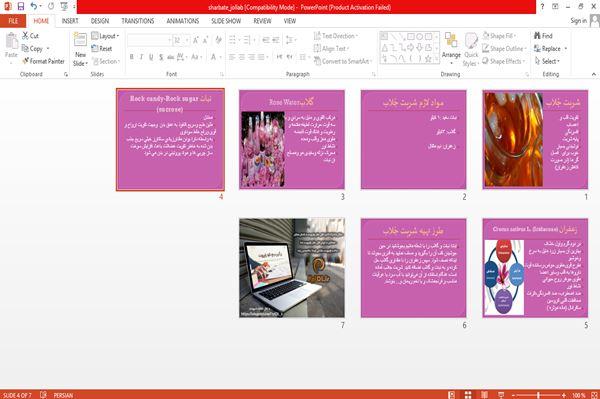
Task: Click Convert to SmartArt button
Action: coord(343,61)
